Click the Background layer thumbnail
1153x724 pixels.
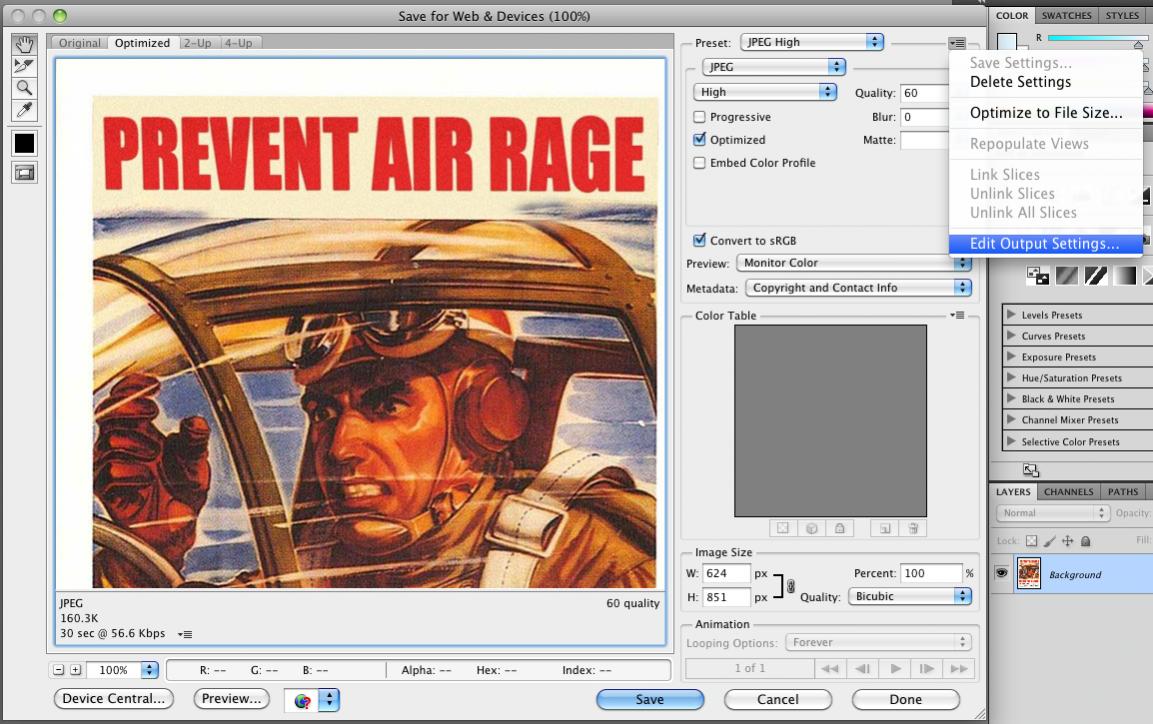tap(1029, 574)
